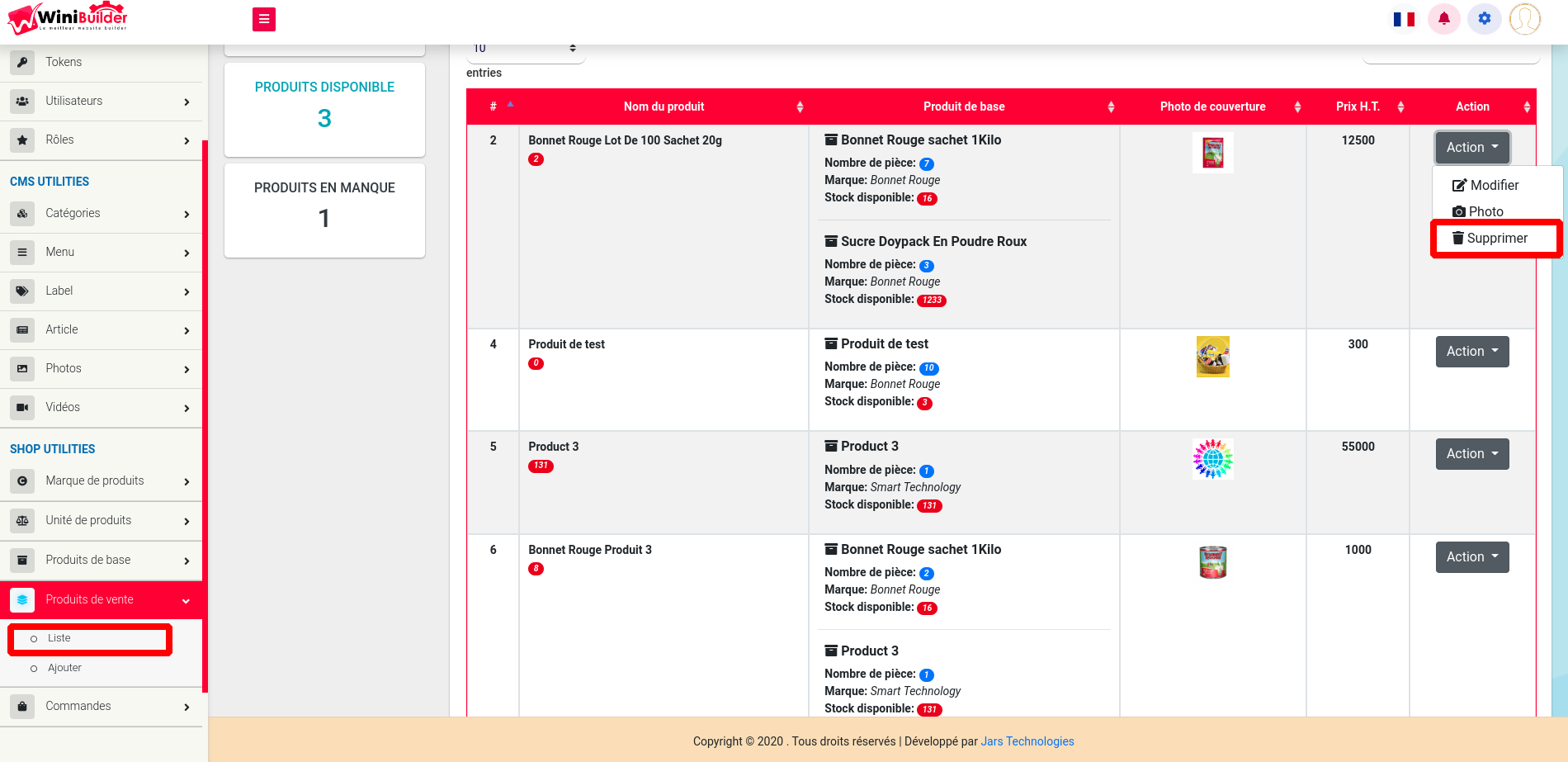Open Action dropdown for Bonnet Rouge Produit 3

coord(1472,556)
